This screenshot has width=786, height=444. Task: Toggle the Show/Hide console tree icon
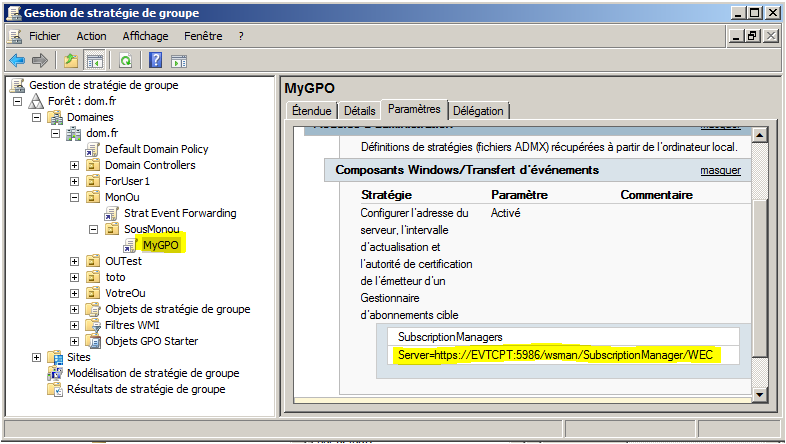click(x=94, y=61)
